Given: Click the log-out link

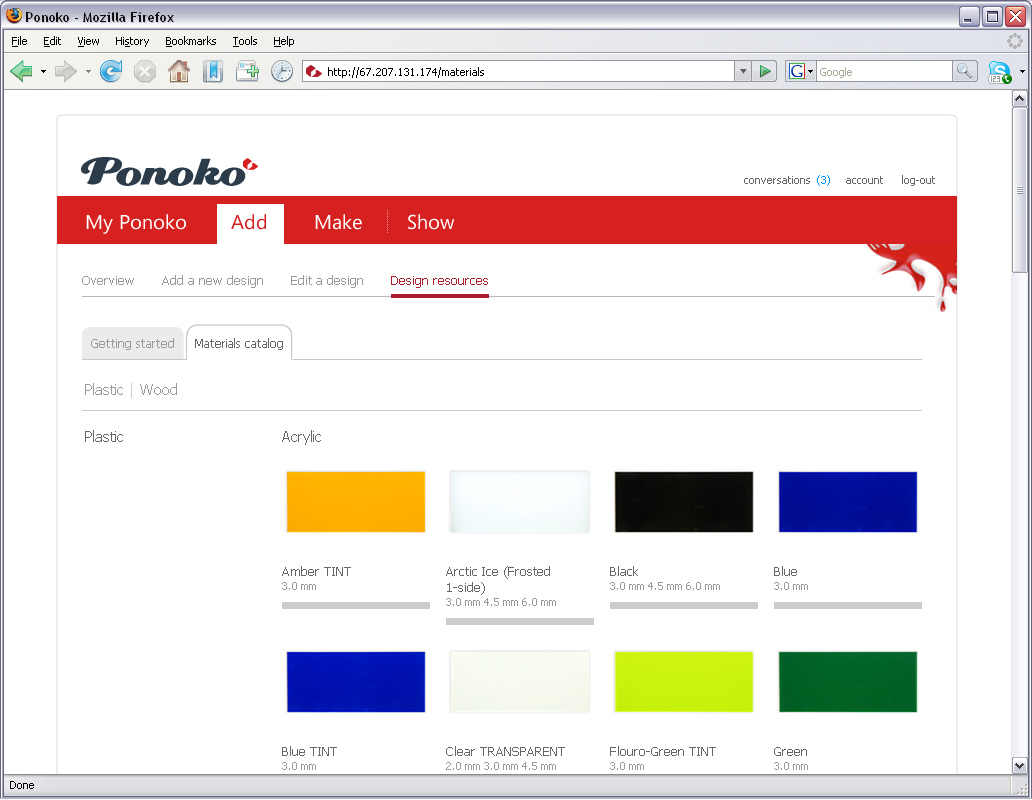Looking at the screenshot, I should pos(917,180).
